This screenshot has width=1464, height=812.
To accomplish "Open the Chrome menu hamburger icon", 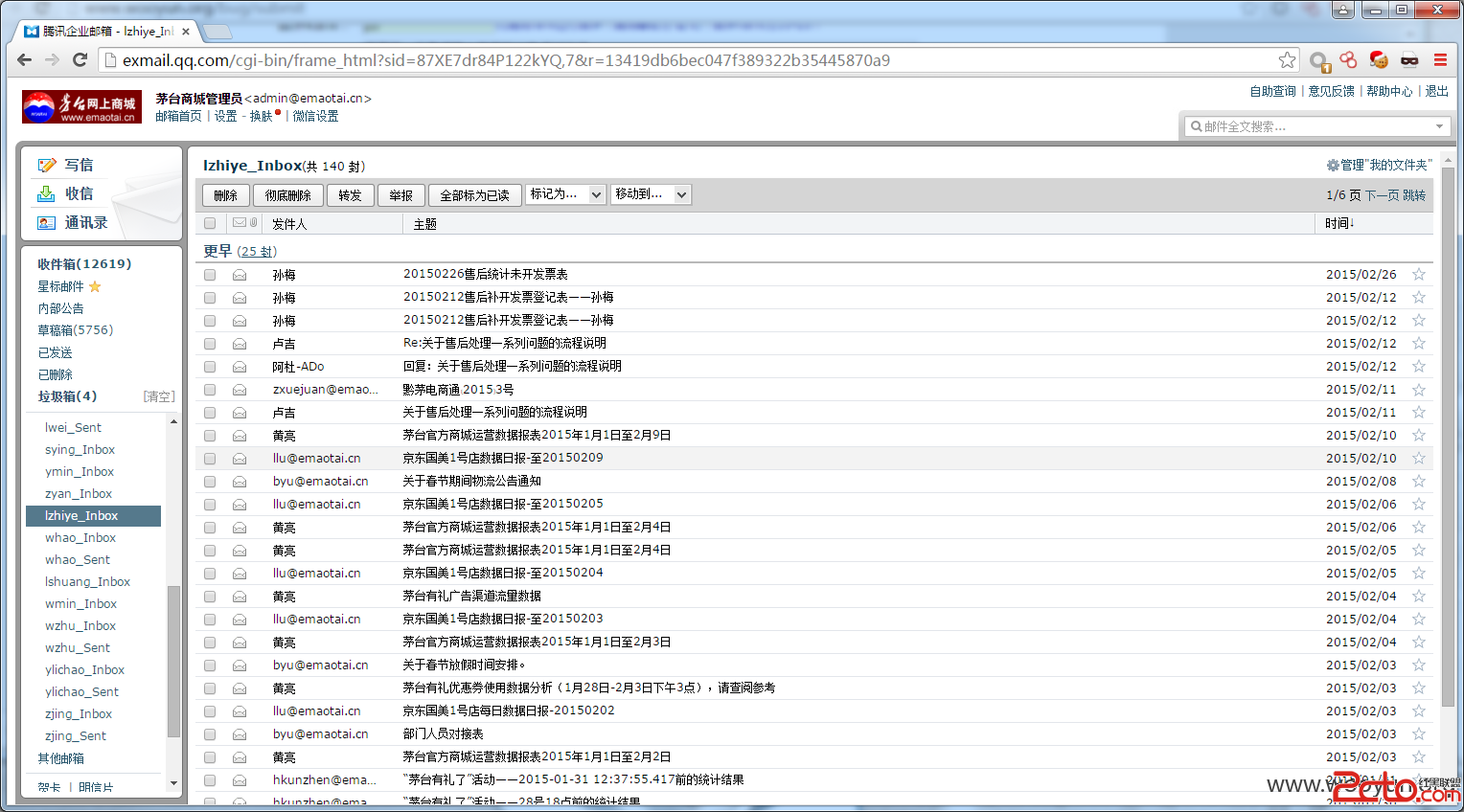I will (1440, 59).
